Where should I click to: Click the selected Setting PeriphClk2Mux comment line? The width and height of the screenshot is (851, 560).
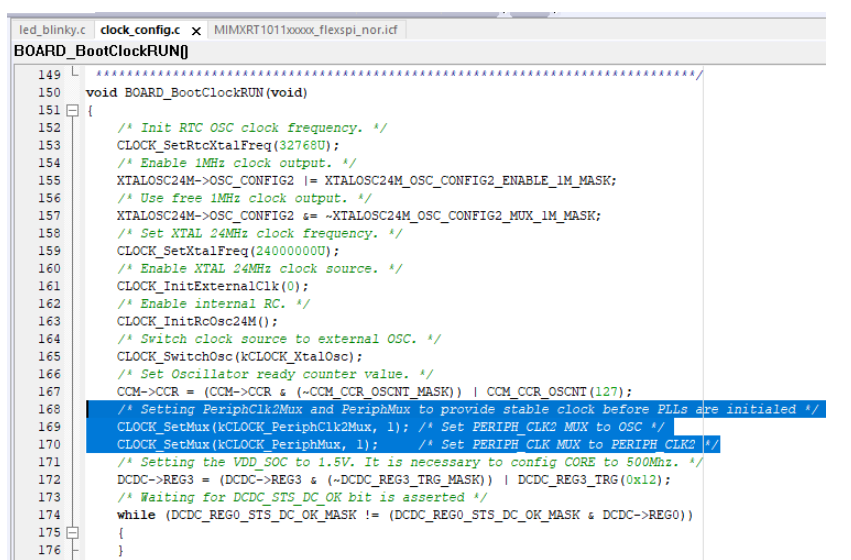468,410
